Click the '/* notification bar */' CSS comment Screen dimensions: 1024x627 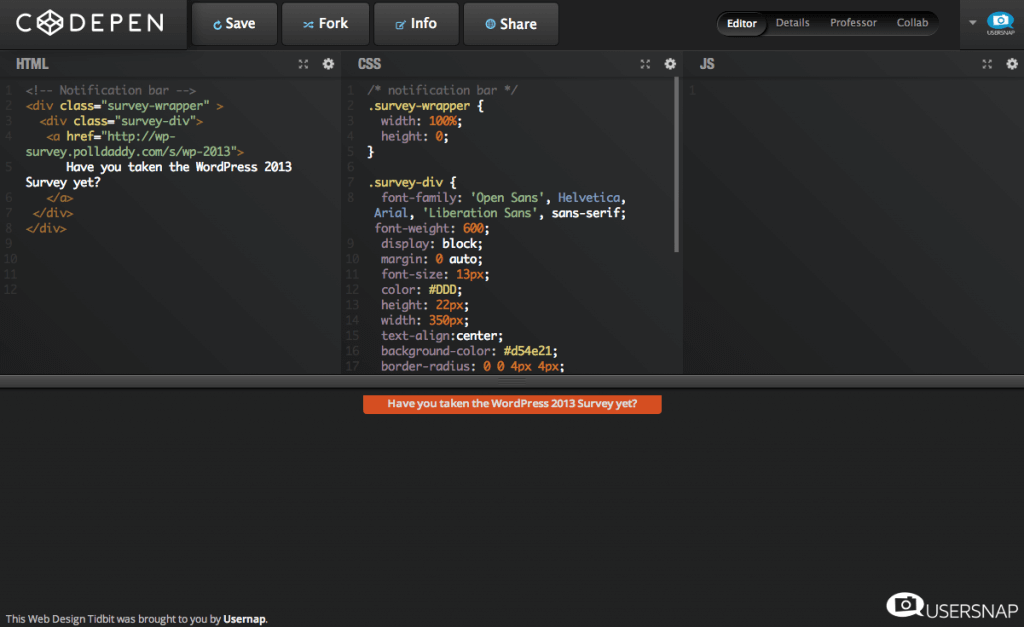point(442,90)
